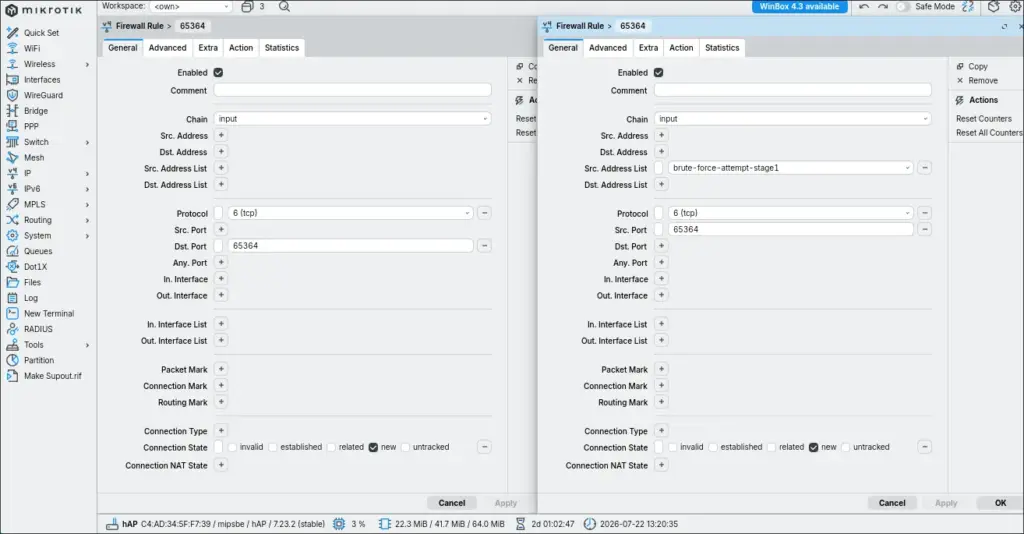Image resolution: width=1024 pixels, height=534 pixels.
Task: Switch to Extra tab in left window
Action: (x=208, y=48)
